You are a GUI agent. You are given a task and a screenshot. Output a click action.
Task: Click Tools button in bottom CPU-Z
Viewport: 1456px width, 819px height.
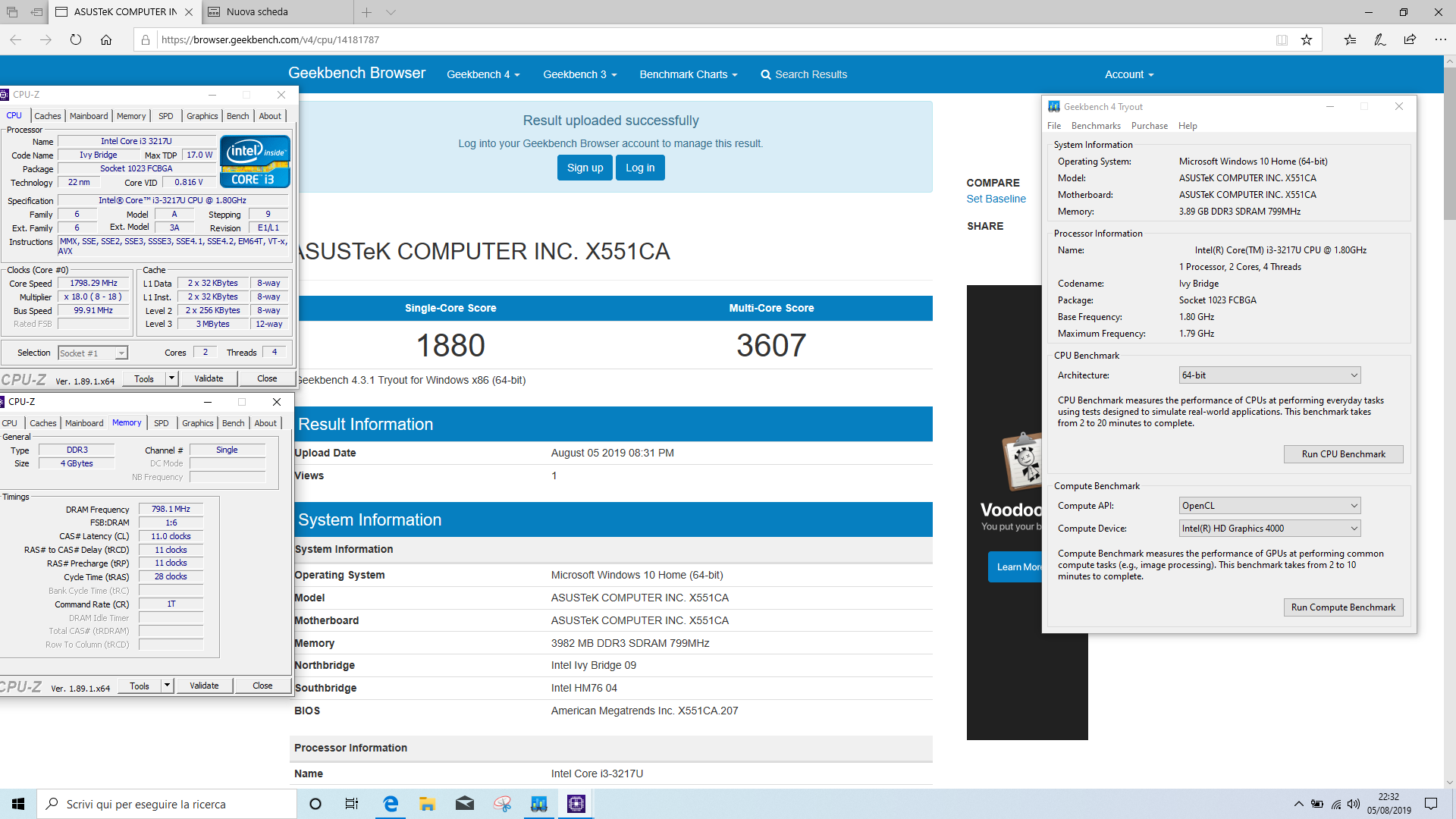pos(140,686)
